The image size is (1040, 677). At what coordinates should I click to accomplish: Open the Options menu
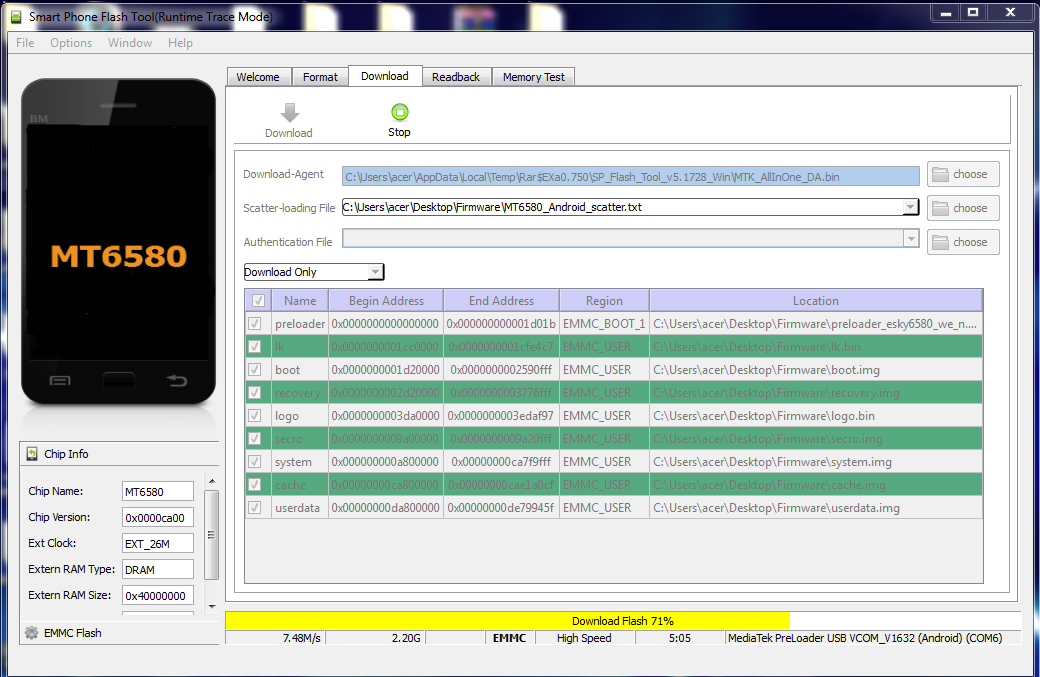point(71,42)
